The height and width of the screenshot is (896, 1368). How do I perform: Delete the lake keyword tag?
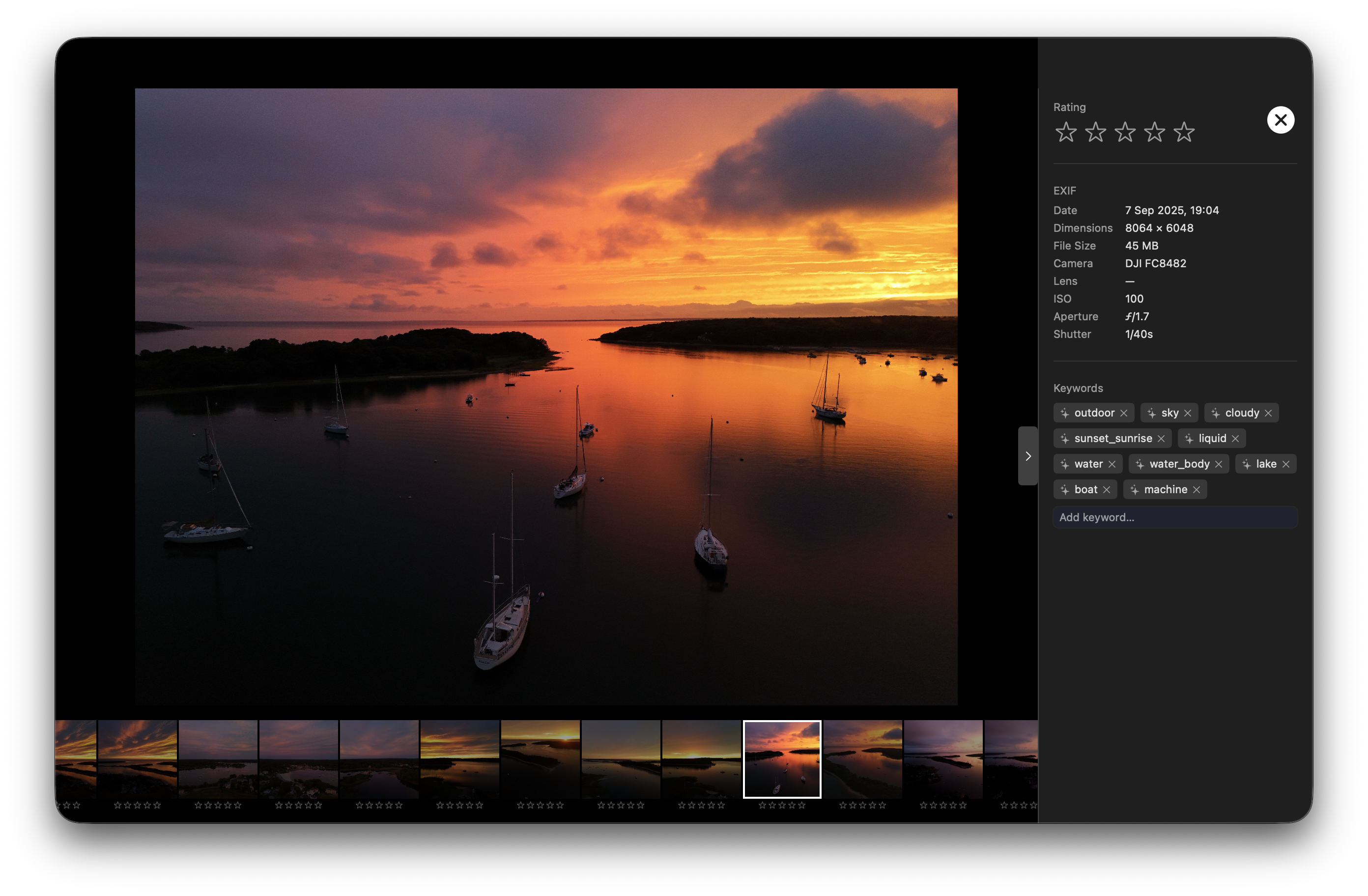[x=1286, y=464]
